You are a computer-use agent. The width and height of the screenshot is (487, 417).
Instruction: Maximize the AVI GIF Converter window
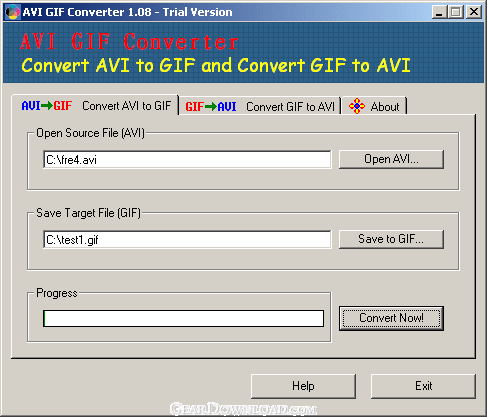coord(456,12)
